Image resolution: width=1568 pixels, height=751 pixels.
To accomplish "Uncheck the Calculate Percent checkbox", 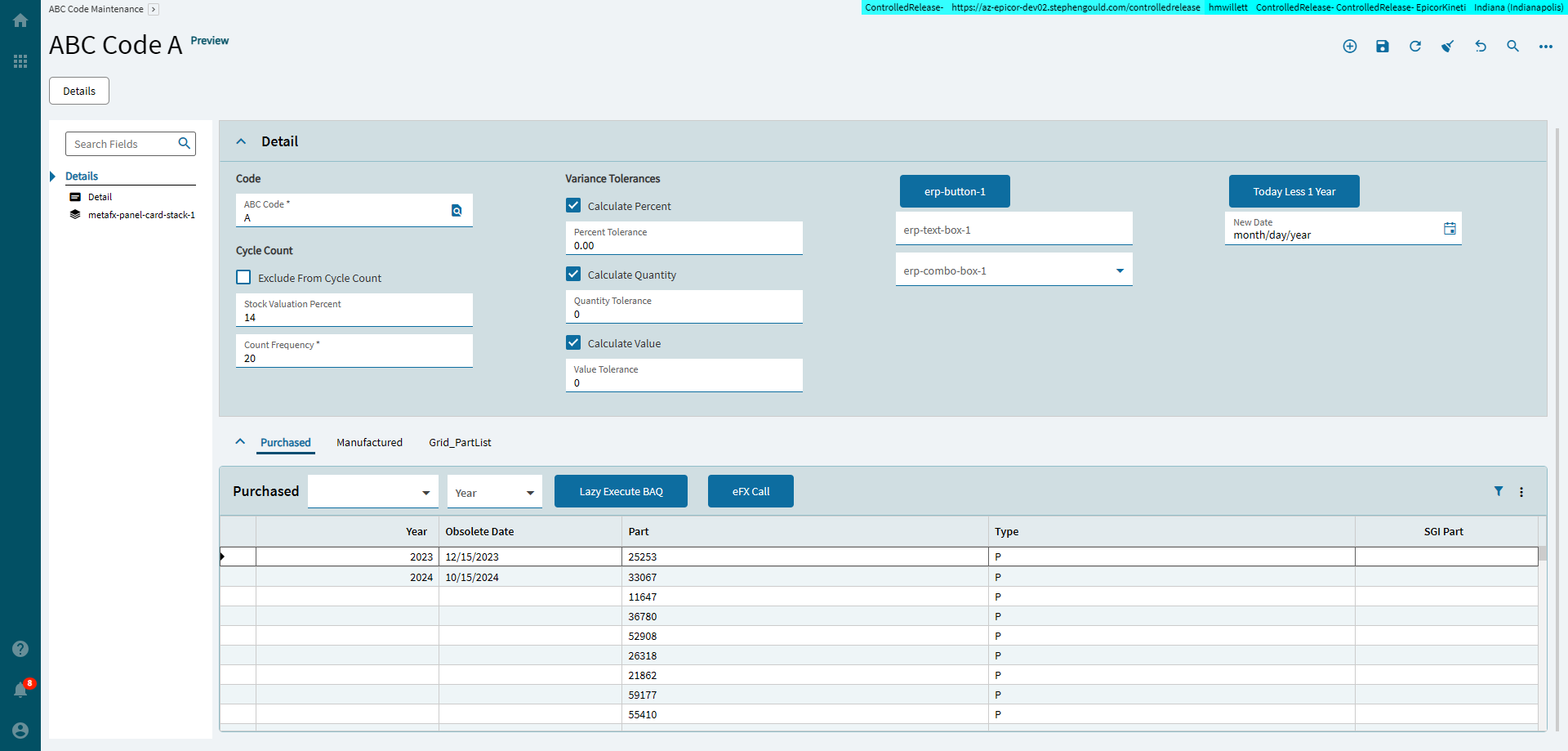I will pyautogui.click(x=573, y=205).
